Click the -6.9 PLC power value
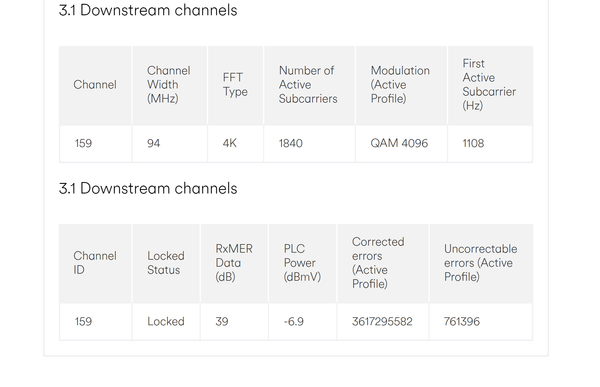 click(293, 322)
